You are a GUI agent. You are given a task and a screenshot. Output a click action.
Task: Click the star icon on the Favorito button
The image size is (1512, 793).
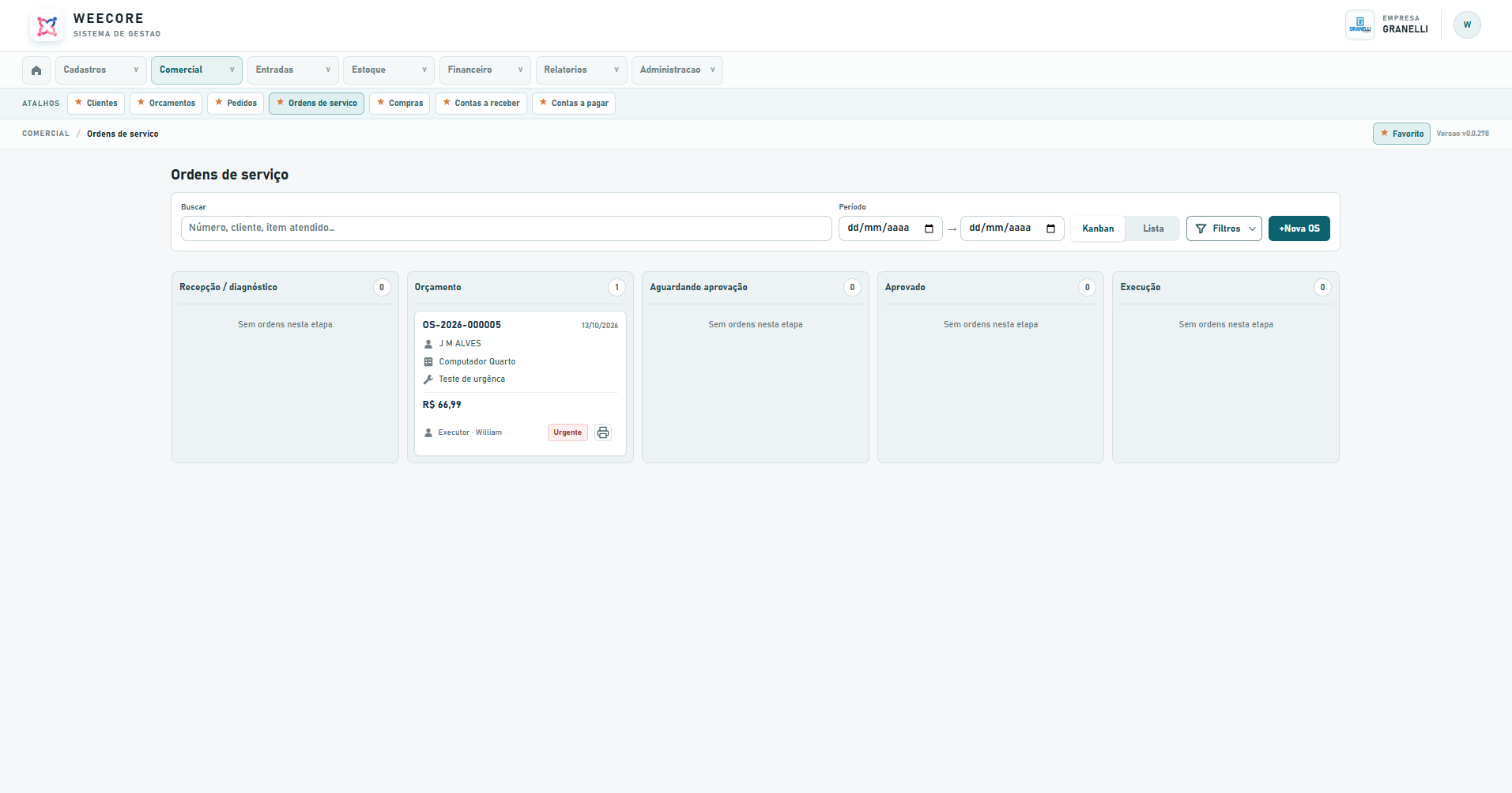1384,134
